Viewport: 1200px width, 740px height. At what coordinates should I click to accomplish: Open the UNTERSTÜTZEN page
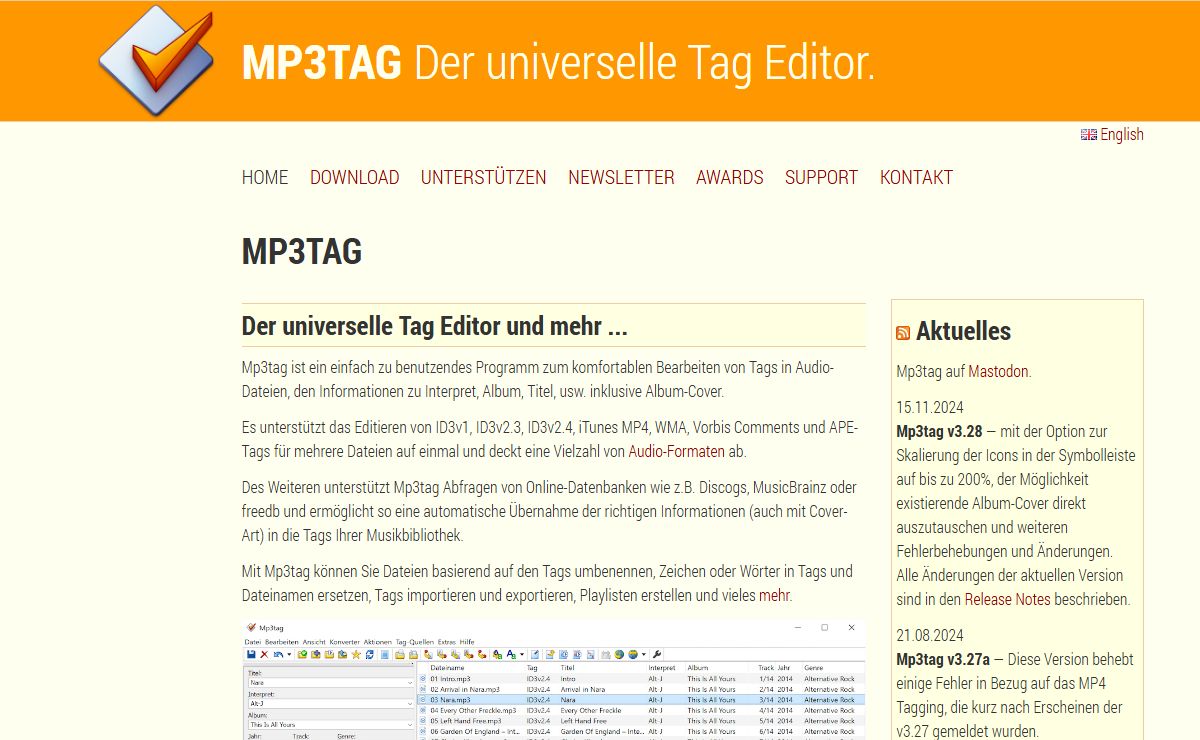[484, 177]
